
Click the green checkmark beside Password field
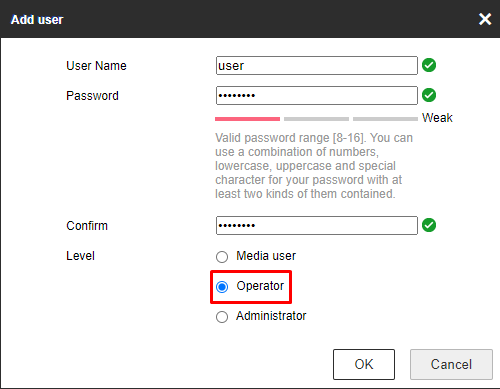(x=429, y=95)
